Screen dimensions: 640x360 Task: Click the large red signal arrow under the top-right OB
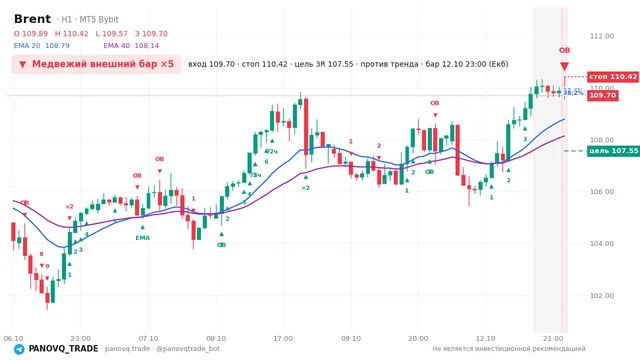point(564,67)
